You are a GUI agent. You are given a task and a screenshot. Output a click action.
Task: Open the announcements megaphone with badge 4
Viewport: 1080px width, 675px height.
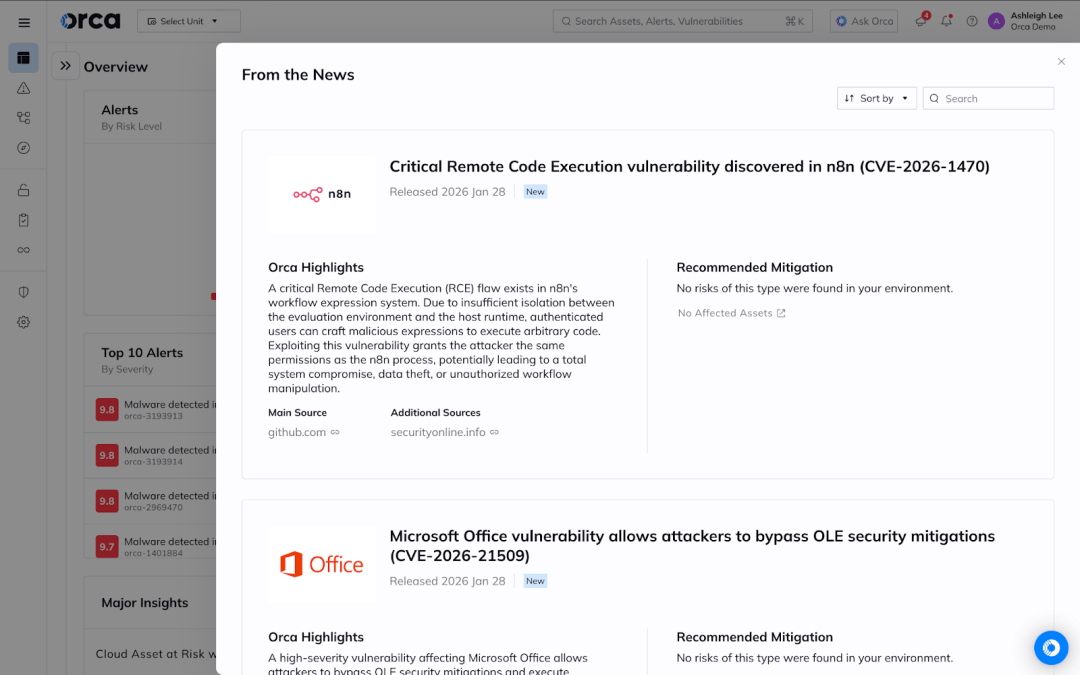tap(920, 21)
